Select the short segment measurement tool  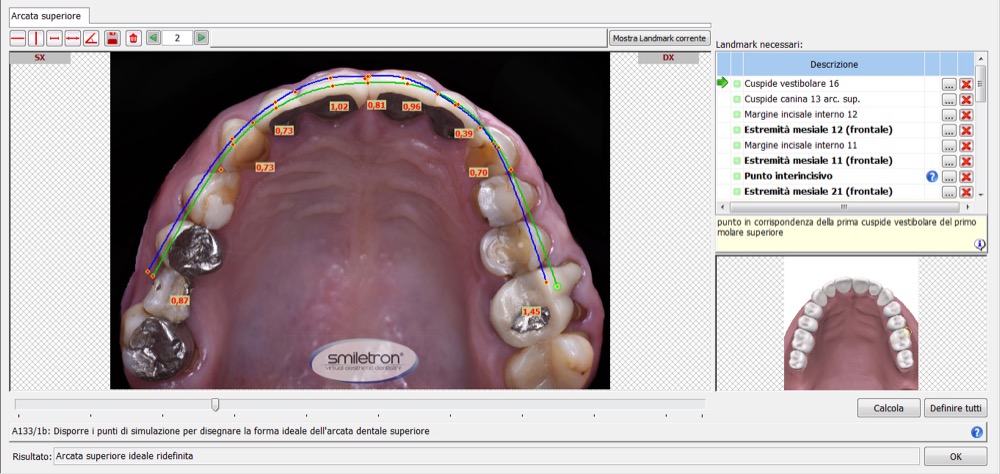pos(54,38)
